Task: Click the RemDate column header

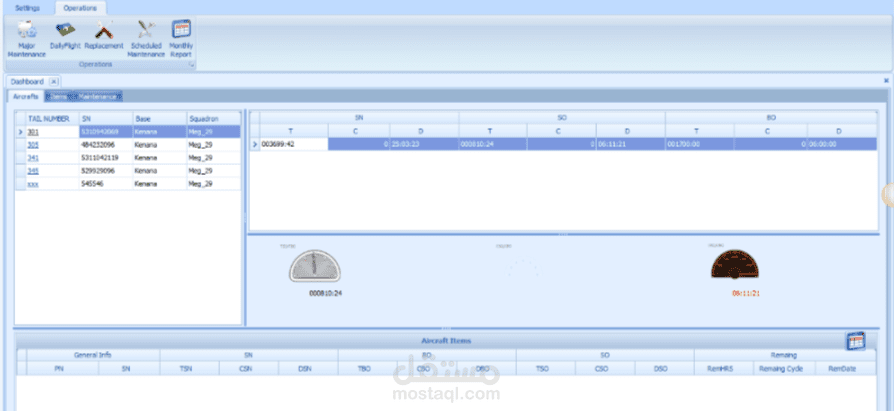Action: [x=845, y=369]
